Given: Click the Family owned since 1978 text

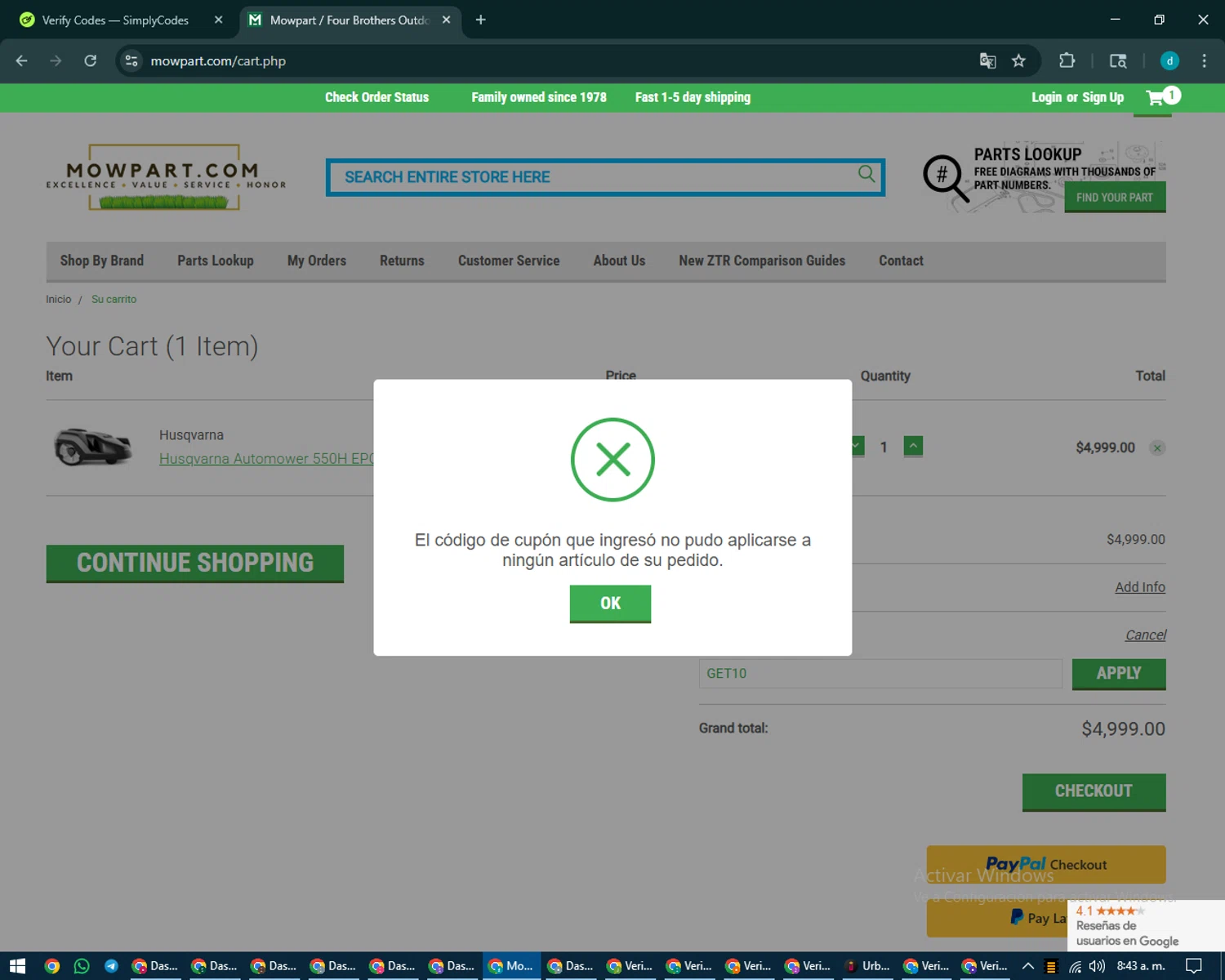Looking at the screenshot, I should click(539, 97).
